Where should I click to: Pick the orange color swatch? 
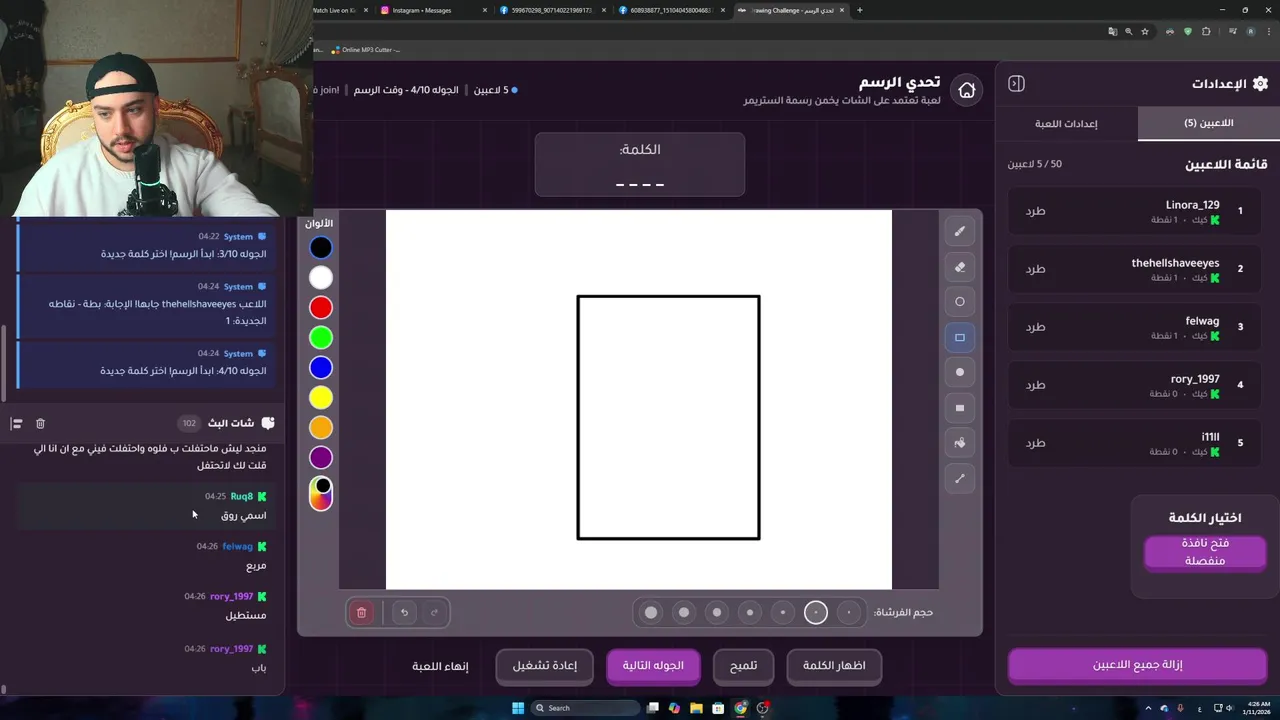pyautogui.click(x=320, y=427)
